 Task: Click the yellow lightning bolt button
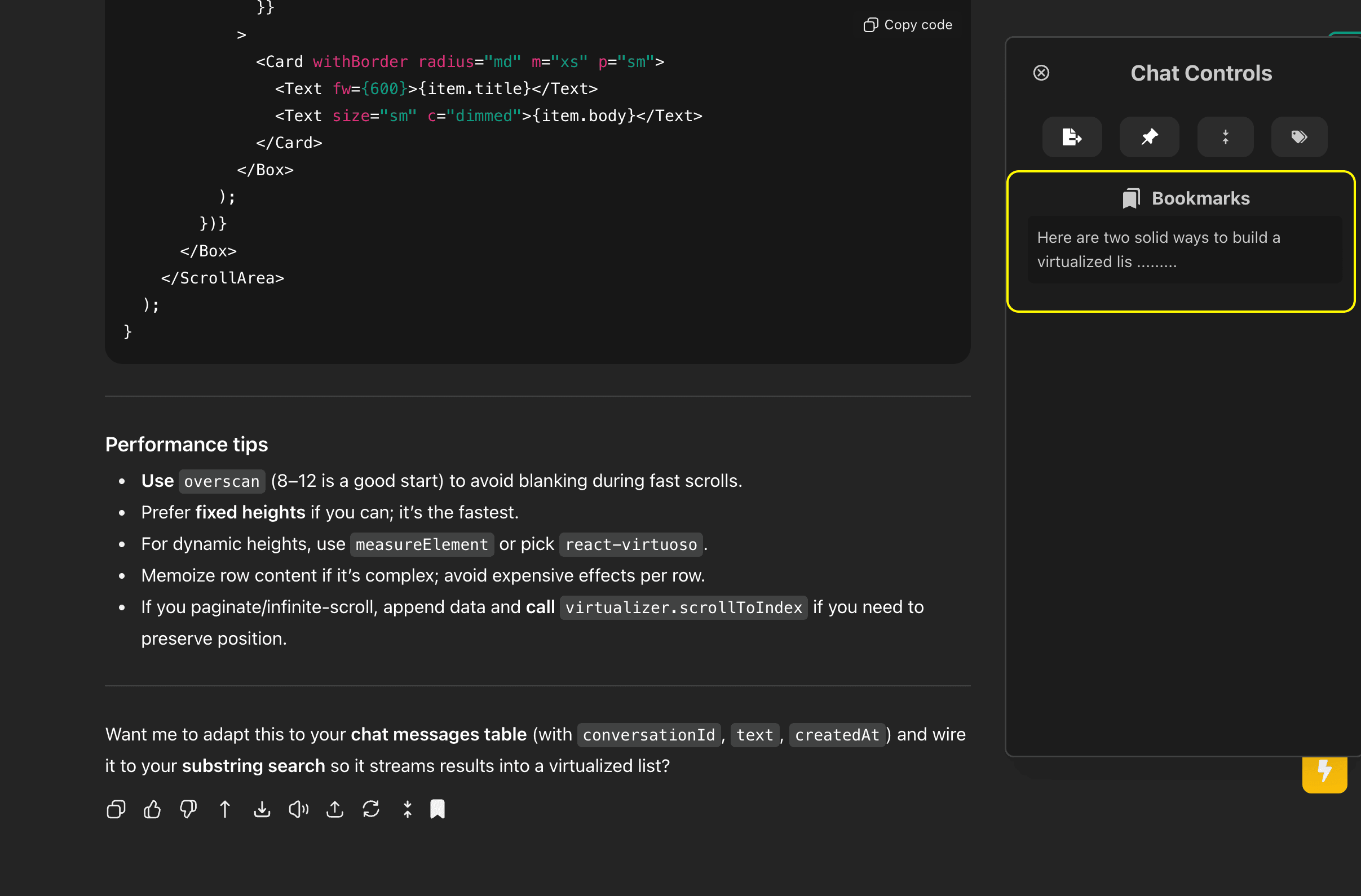pos(1324,773)
